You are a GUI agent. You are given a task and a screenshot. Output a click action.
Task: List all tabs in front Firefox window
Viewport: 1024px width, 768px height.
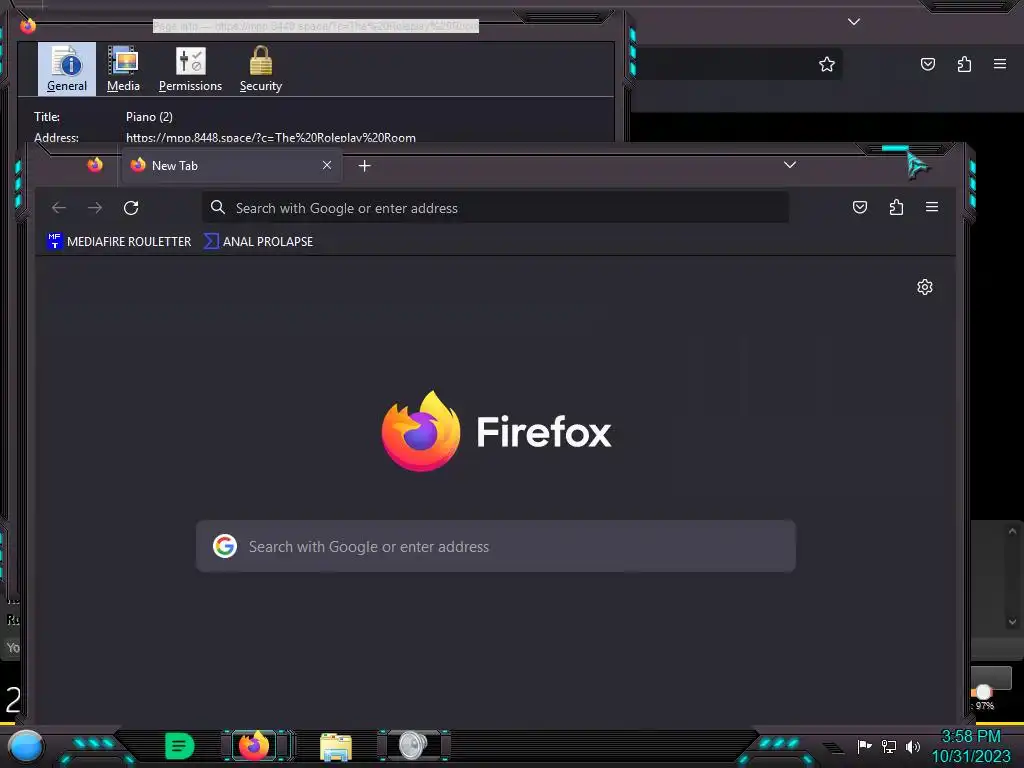pos(790,165)
